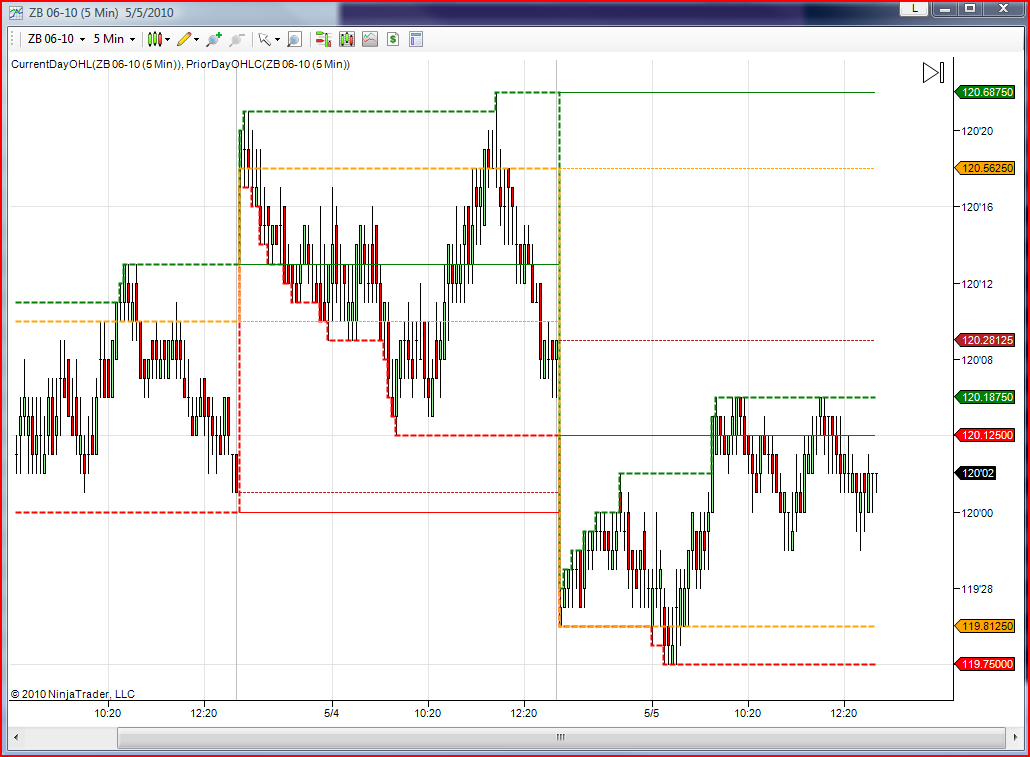Click the 120.28125 dark red price marker
Screen dimensions: 1030x757
(985, 340)
